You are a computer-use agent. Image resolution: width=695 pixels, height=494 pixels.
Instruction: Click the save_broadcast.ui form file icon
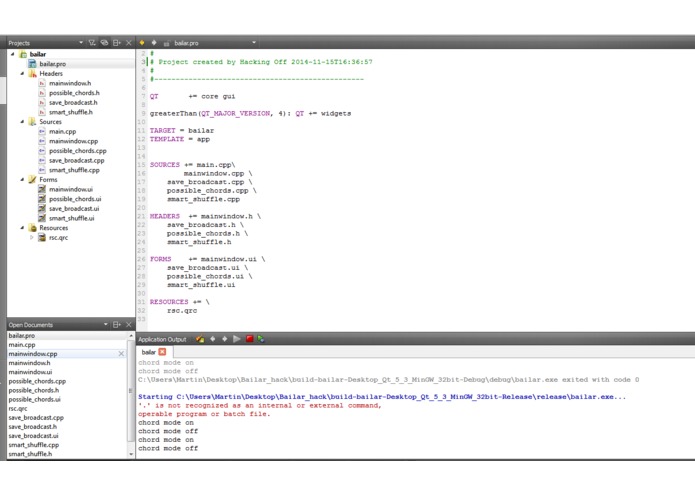42,208
